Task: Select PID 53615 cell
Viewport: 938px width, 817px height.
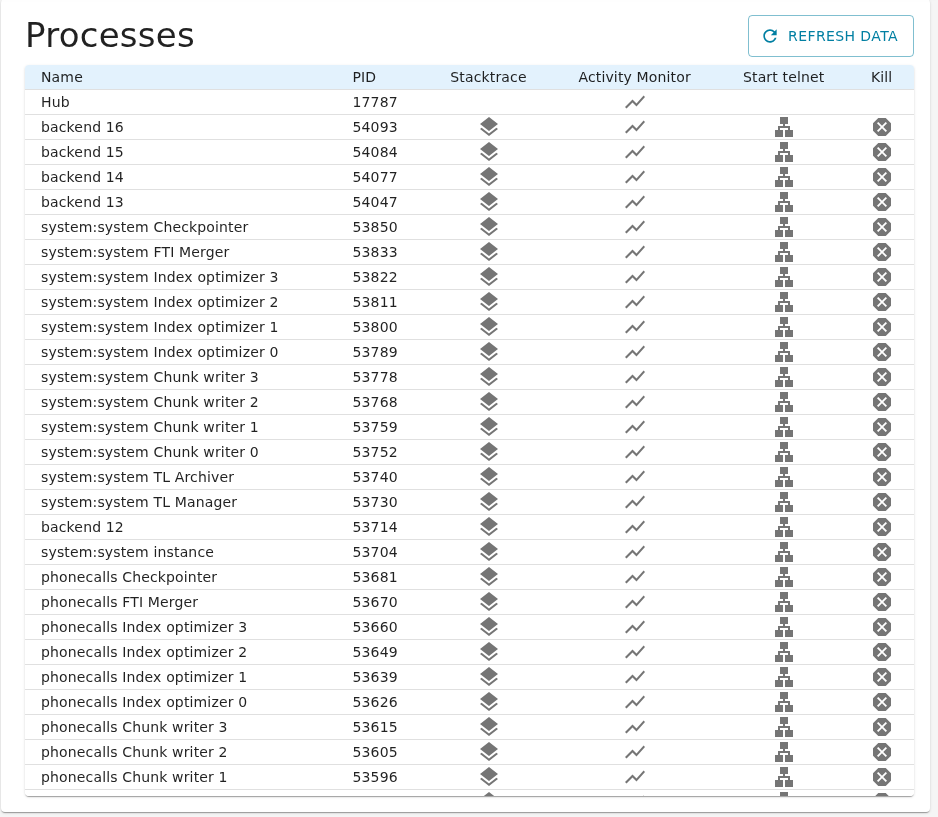Action: click(374, 727)
